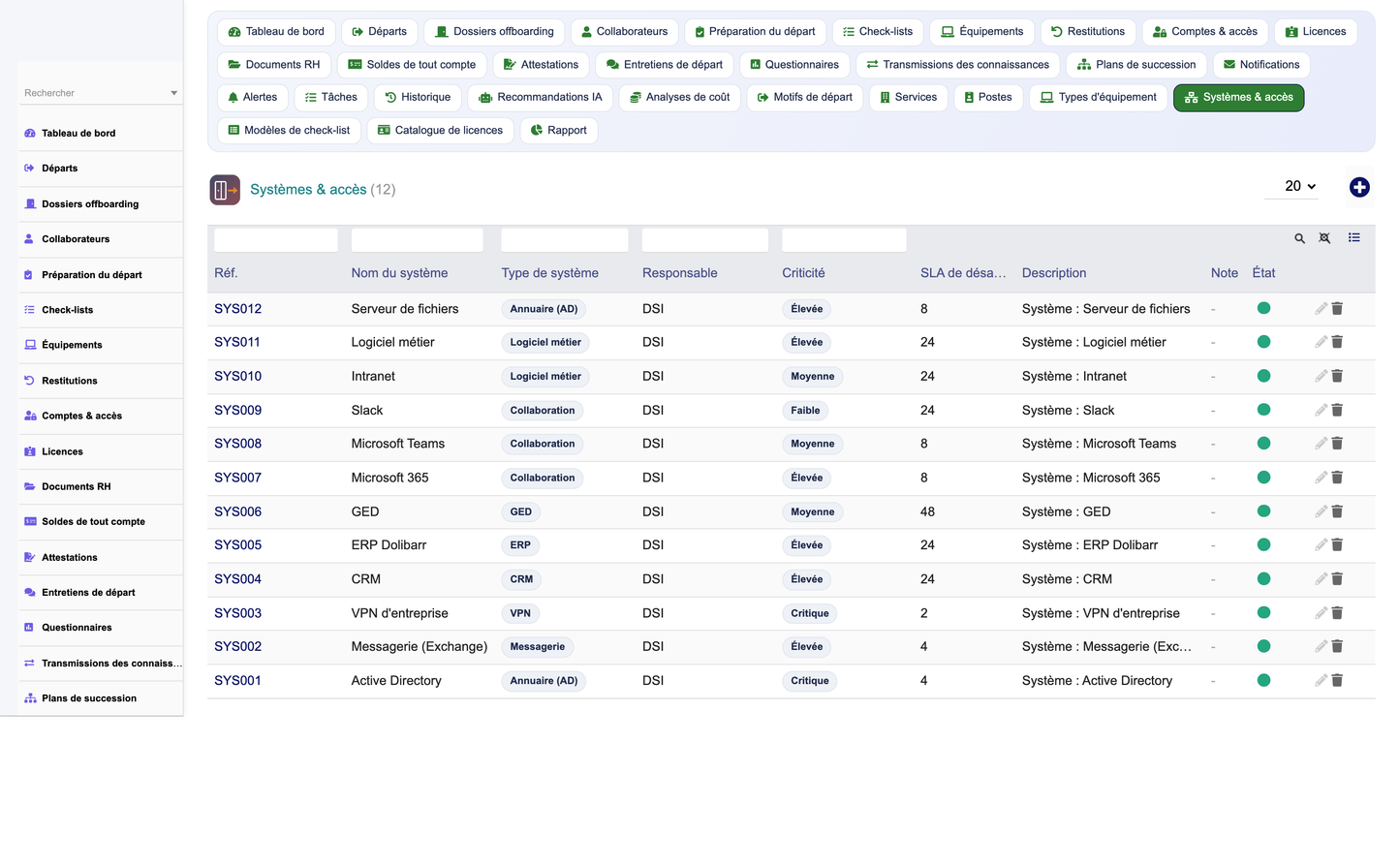This screenshot has height=866, width=1400.
Task: Open the sidebar search dropdown arrow
Action: point(174,93)
